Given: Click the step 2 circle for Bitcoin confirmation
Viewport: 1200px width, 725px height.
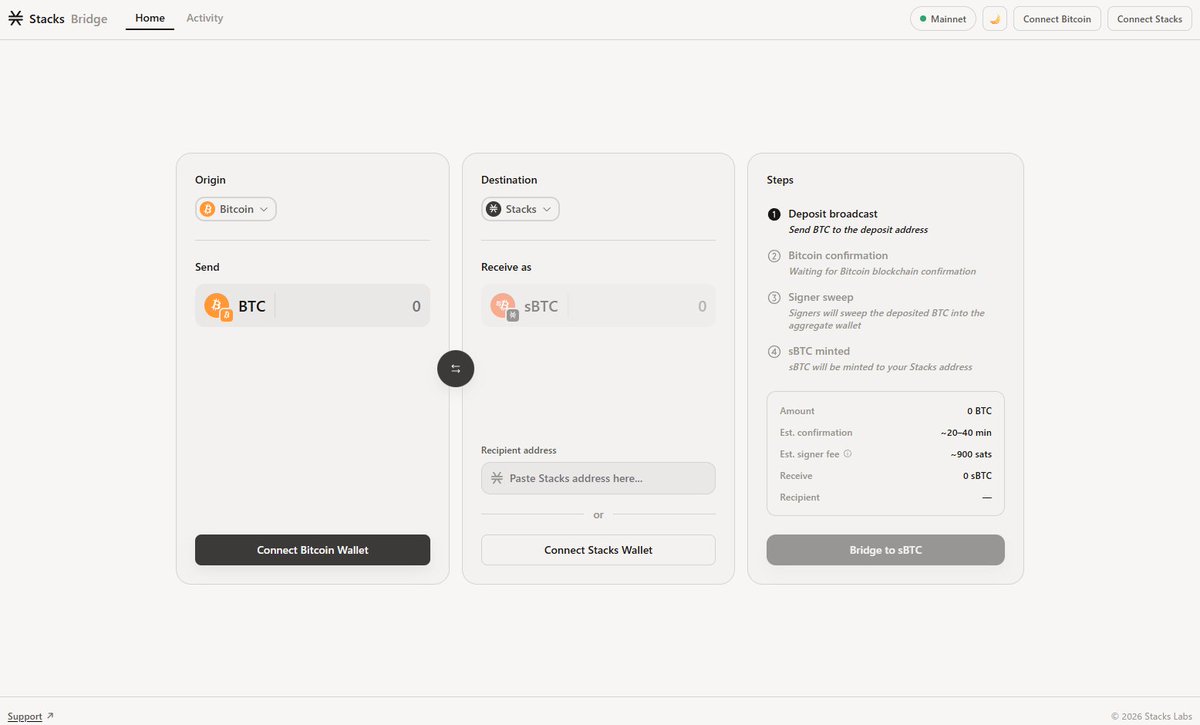Looking at the screenshot, I should click(774, 256).
